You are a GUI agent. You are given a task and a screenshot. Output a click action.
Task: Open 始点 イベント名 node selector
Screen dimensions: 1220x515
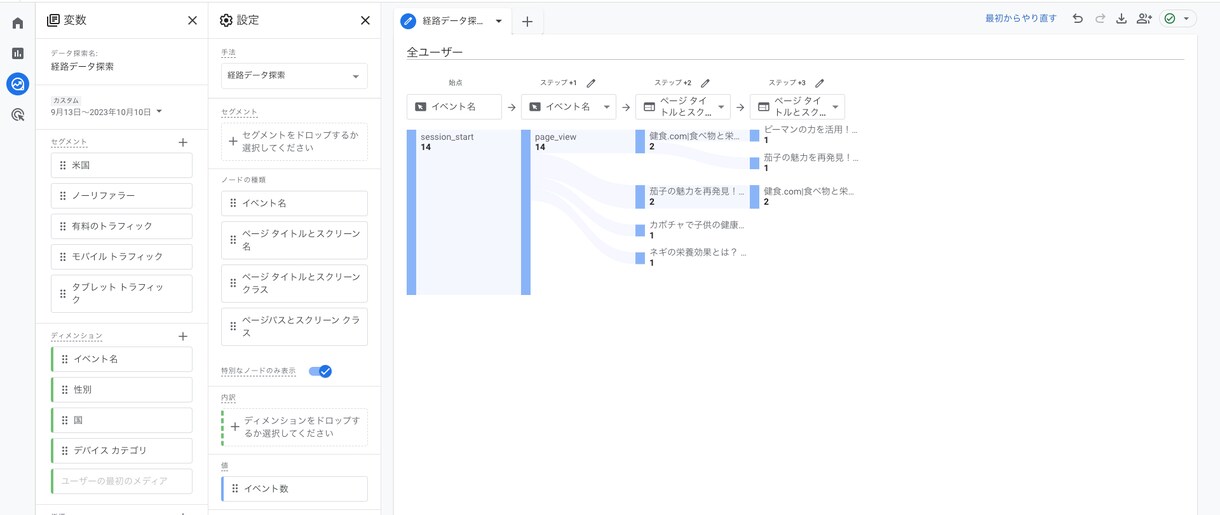click(x=454, y=106)
